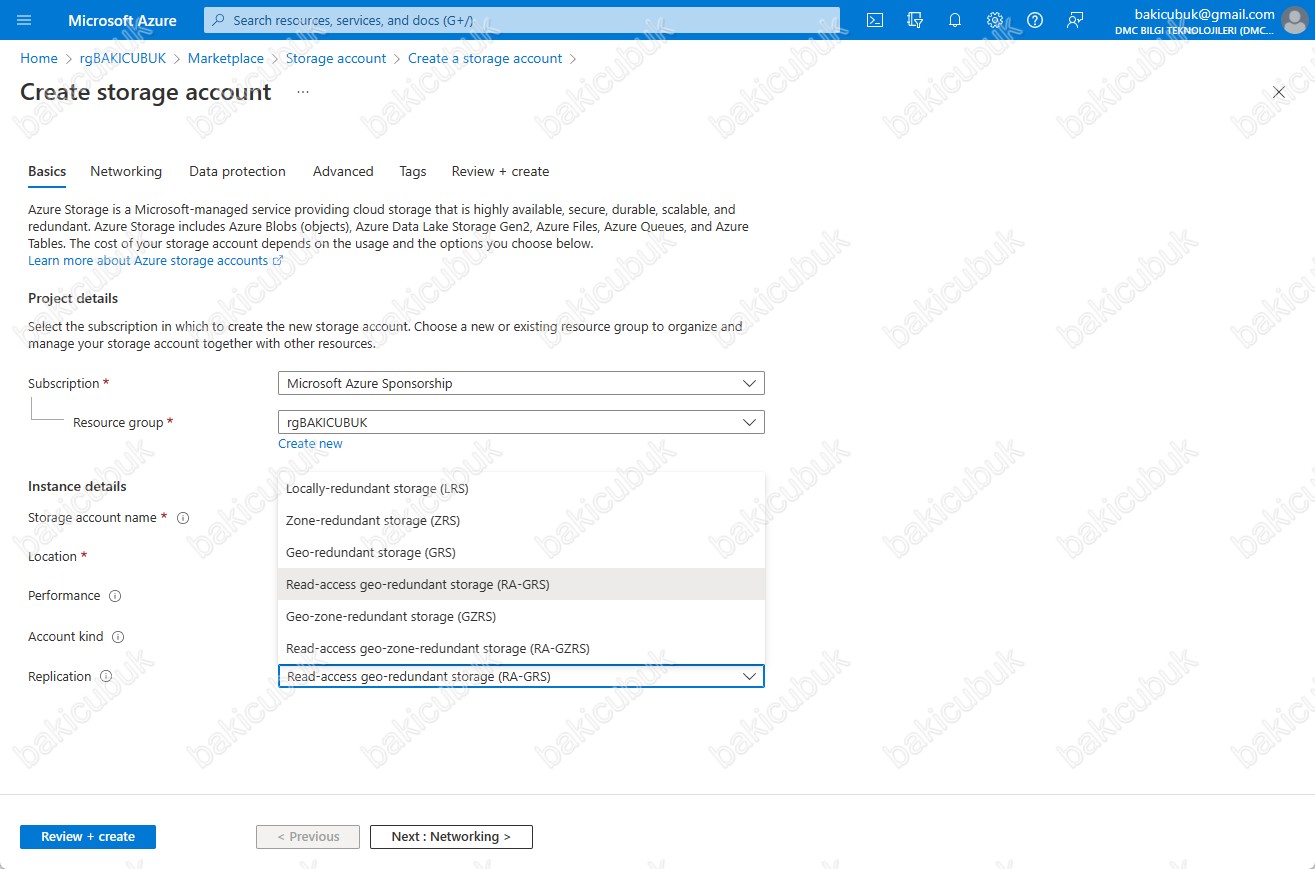Open the Subscription dropdown
This screenshot has width=1315, height=869.
(x=521, y=383)
